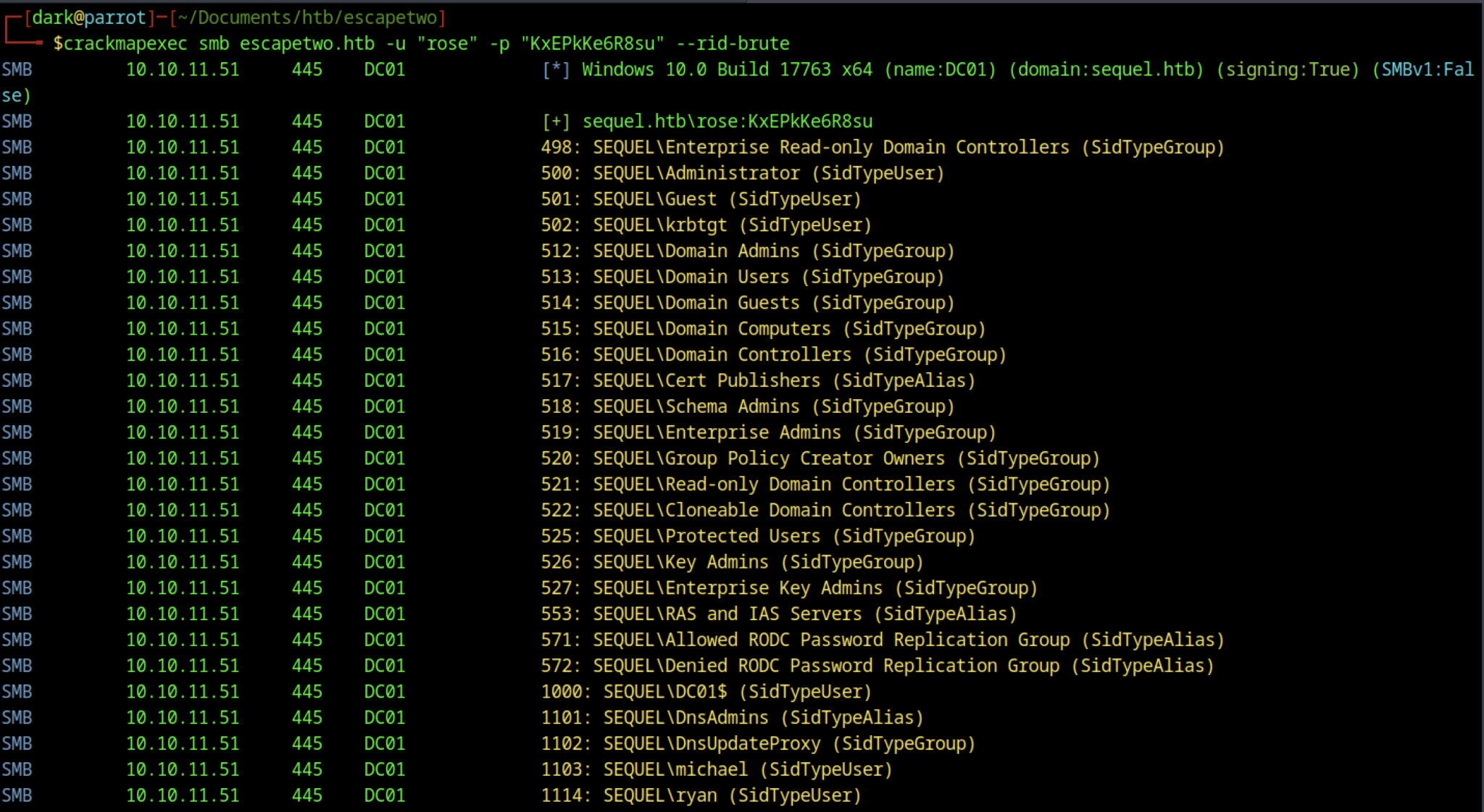Select the password string "KxEPkKe6R8su" in the command
This screenshot has width=1484, height=812.
pos(593,43)
